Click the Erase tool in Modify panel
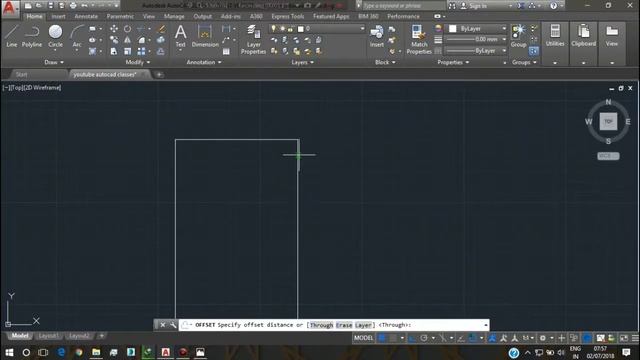The height and width of the screenshot is (360, 640). click(161, 29)
